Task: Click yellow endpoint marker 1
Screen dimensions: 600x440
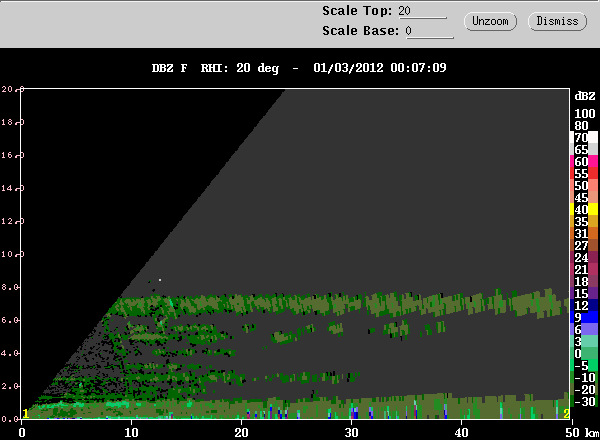Action: (26, 414)
